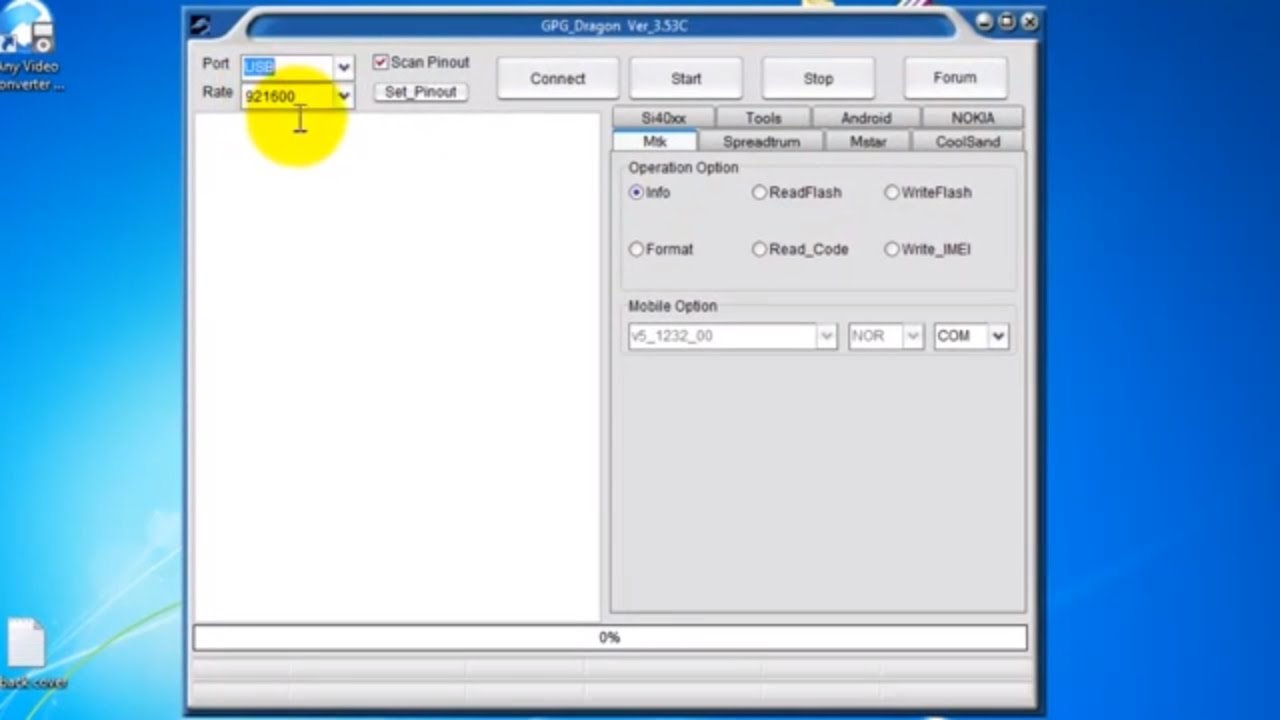Expand the v5_1232_00 mobile option dropdown
Screen dimensions: 1280x720
pyautogui.click(x=826, y=336)
